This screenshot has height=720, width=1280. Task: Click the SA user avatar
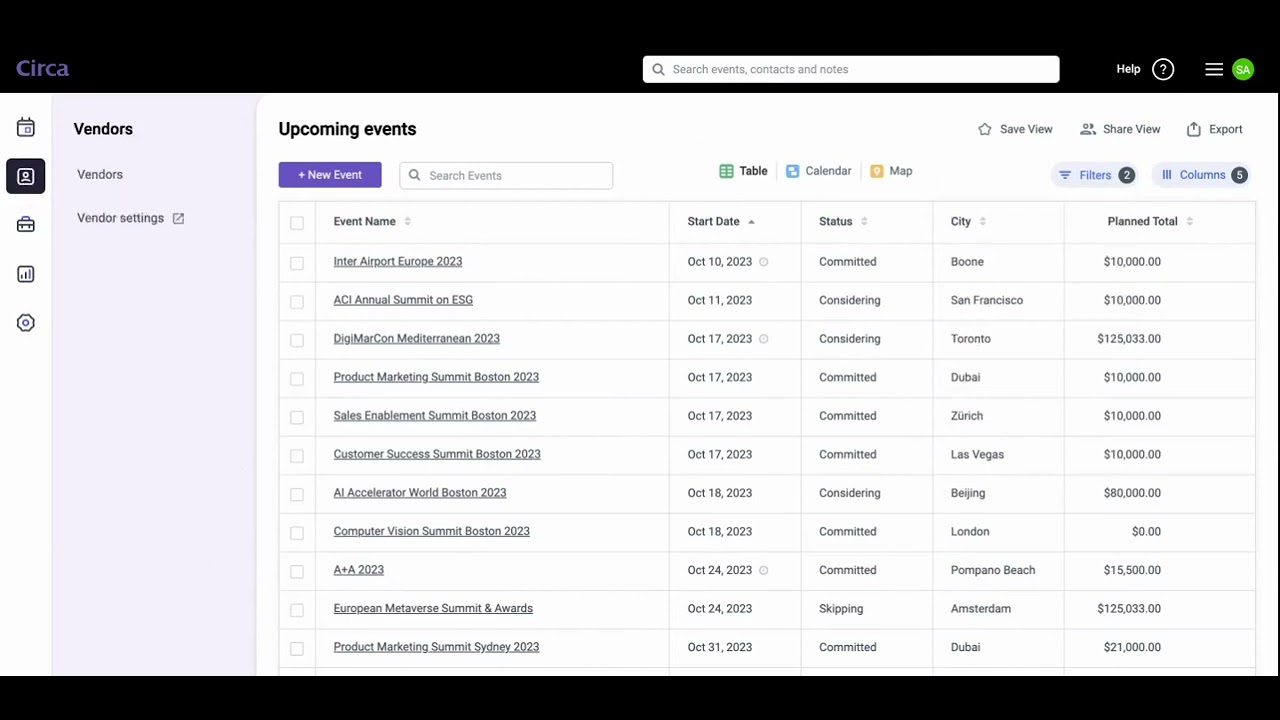tap(1243, 69)
